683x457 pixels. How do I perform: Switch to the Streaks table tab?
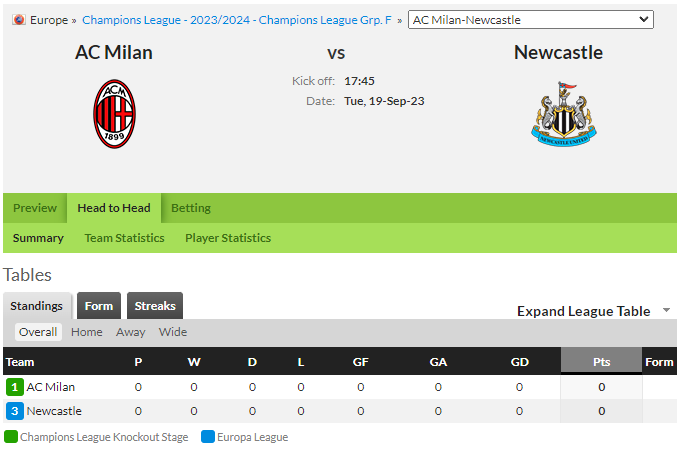155,306
